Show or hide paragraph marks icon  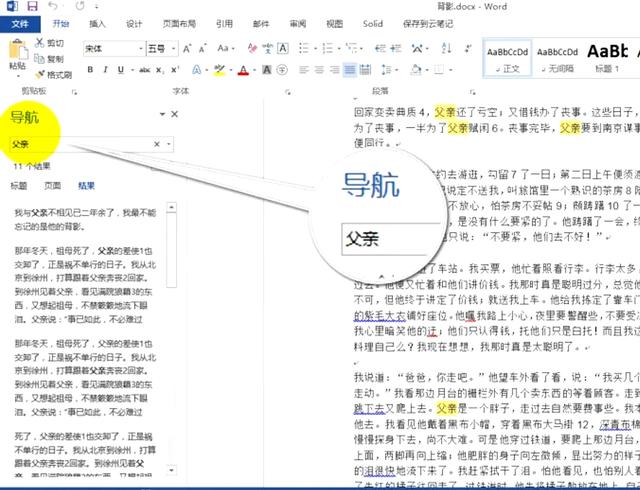coord(468,49)
